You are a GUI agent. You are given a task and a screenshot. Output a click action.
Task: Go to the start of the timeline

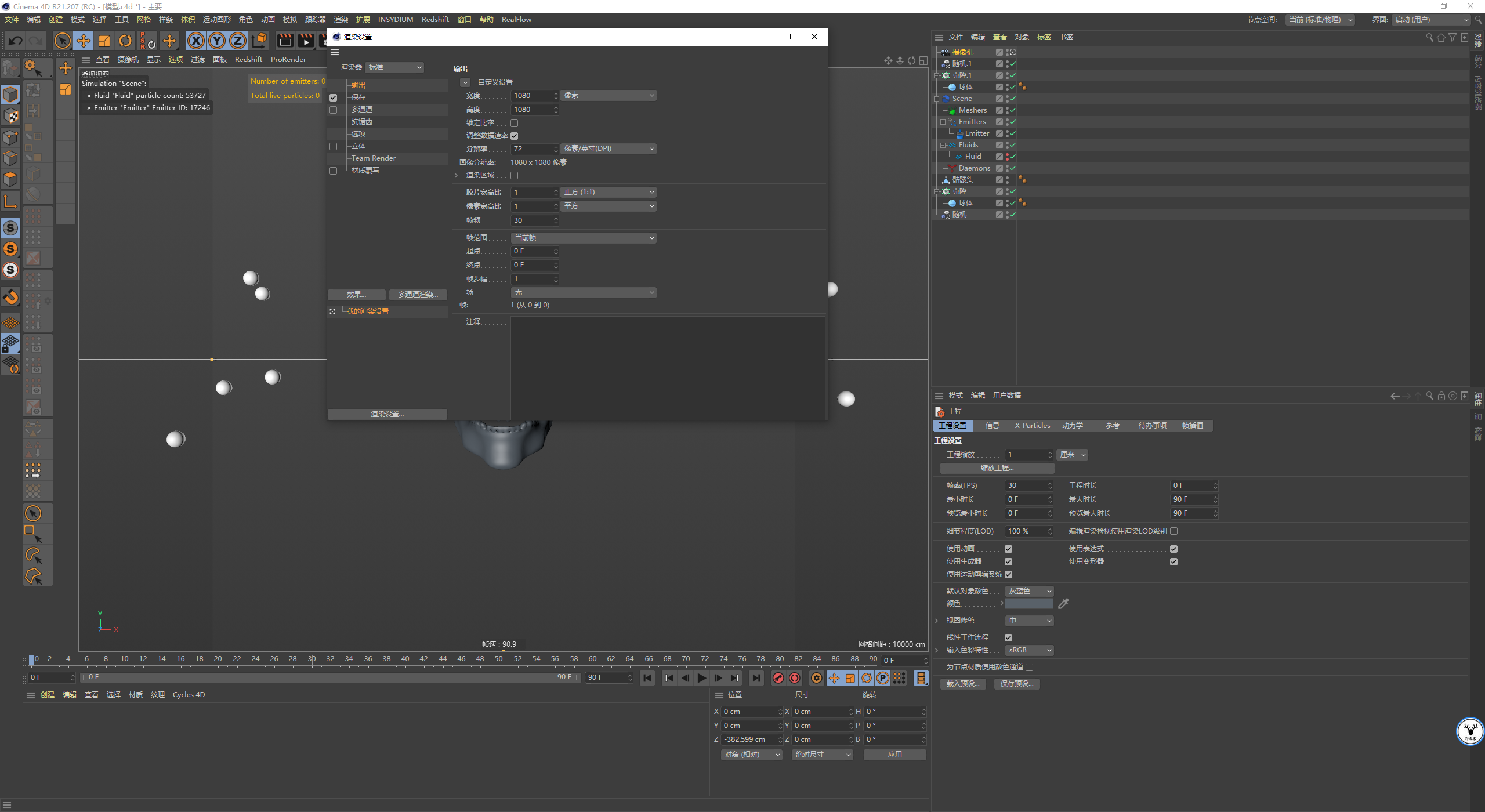coord(647,678)
